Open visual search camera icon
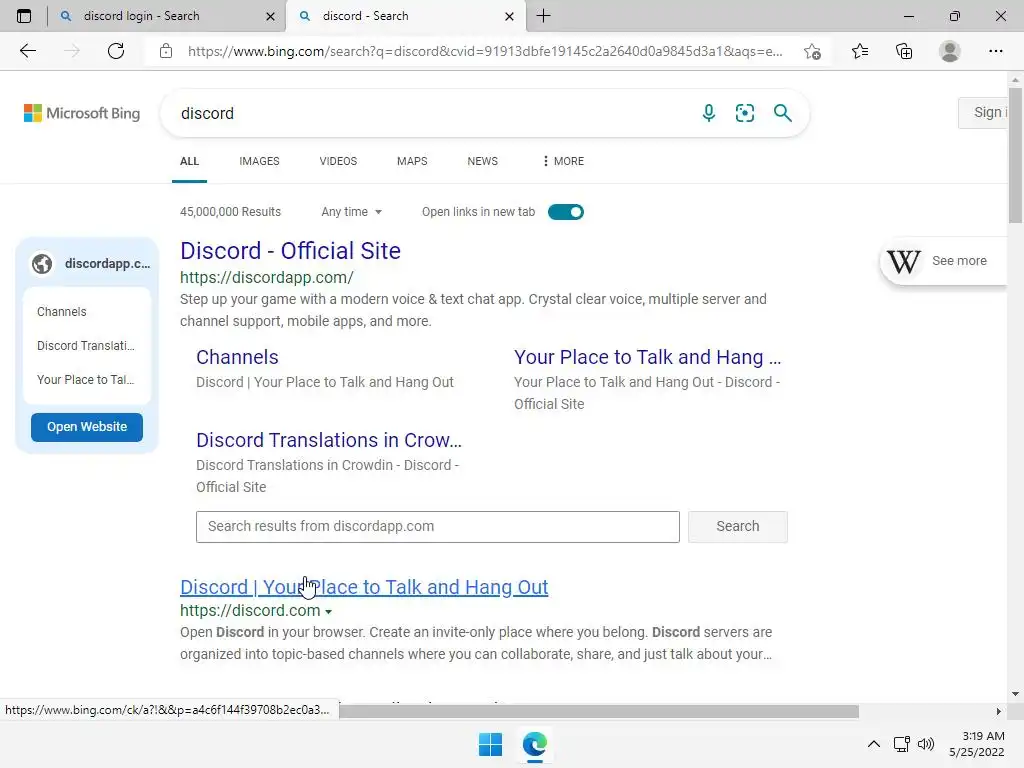Viewport: 1024px width, 768px height. point(744,113)
